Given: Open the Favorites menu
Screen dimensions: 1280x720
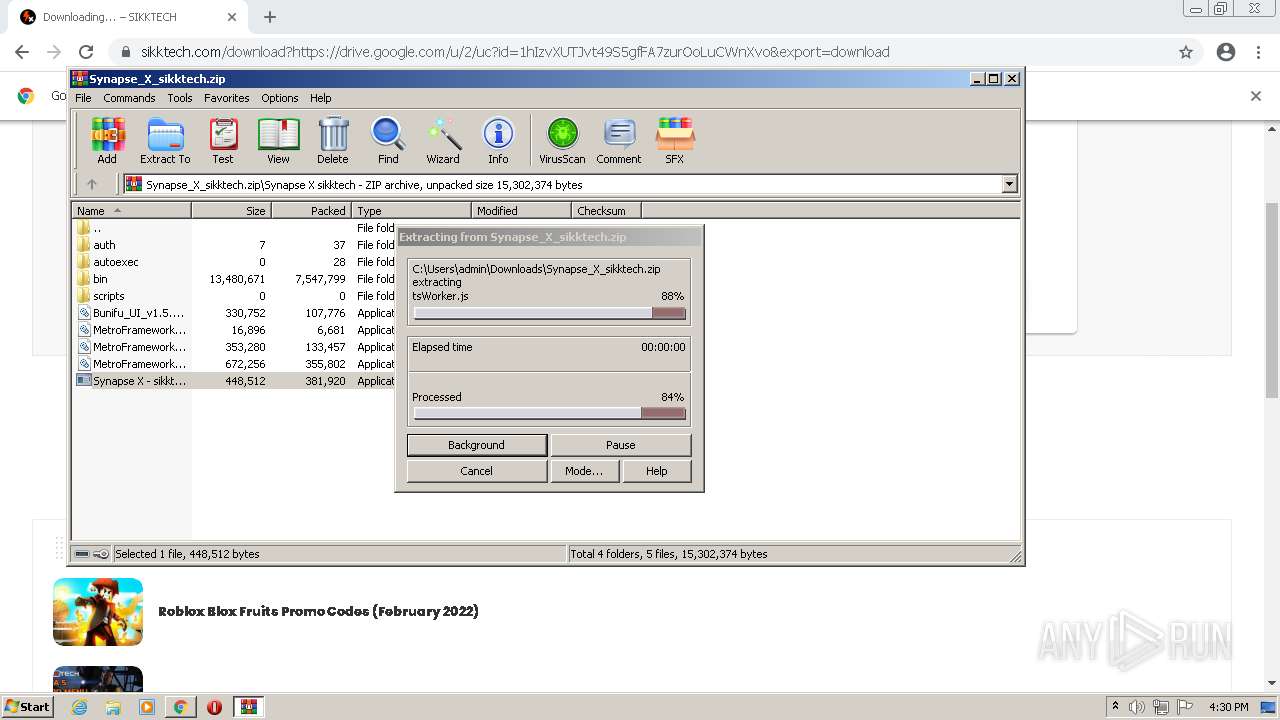Looking at the screenshot, I should (227, 98).
